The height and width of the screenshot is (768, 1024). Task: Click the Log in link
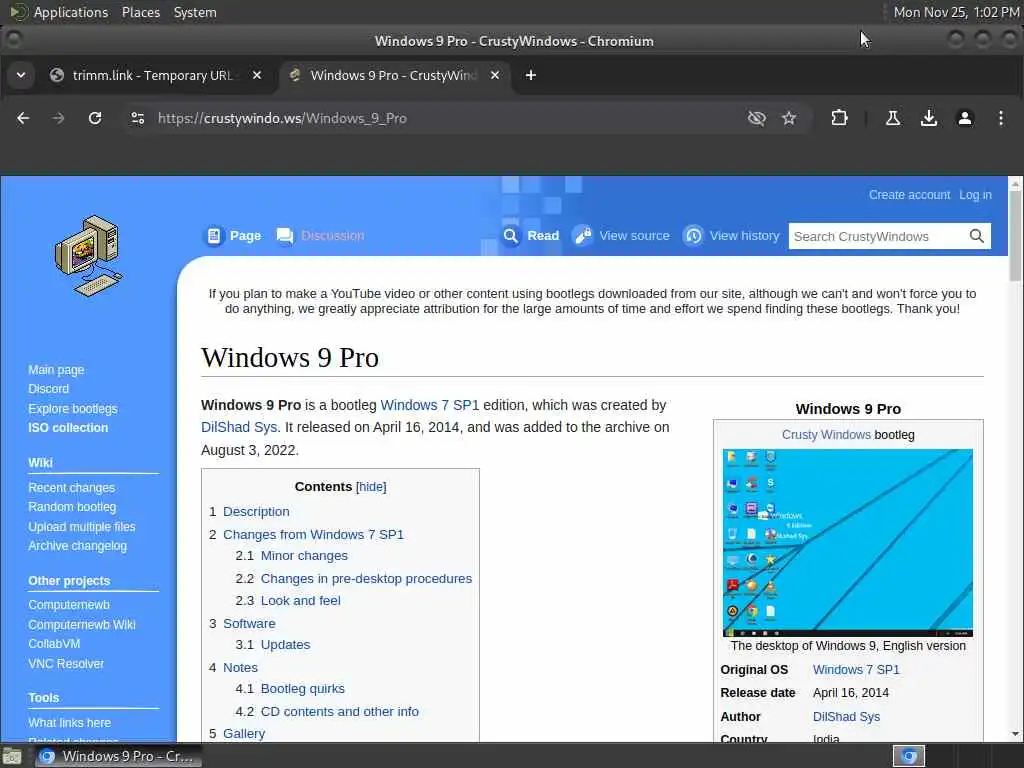(975, 195)
